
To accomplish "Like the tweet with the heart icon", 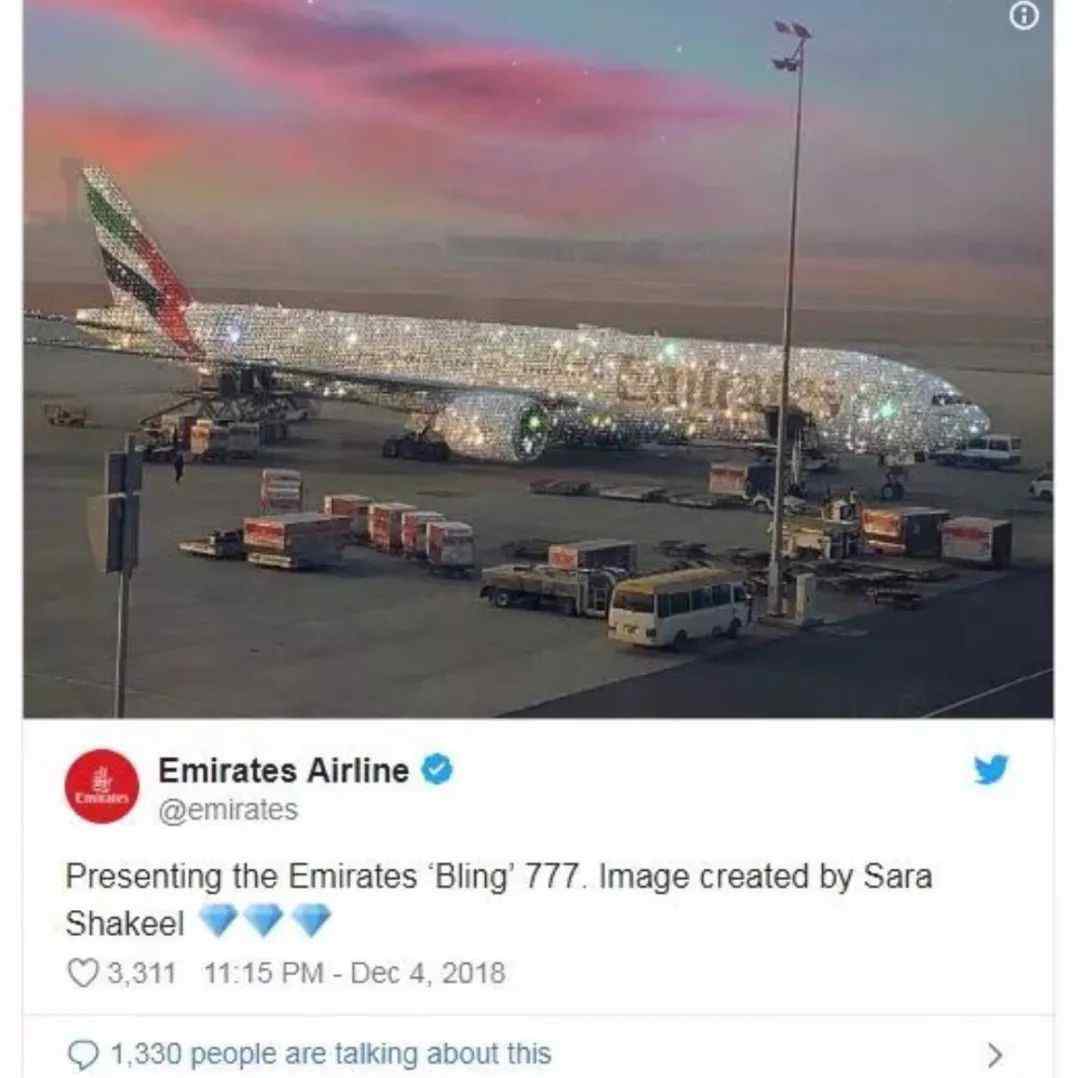I will [83, 973].
